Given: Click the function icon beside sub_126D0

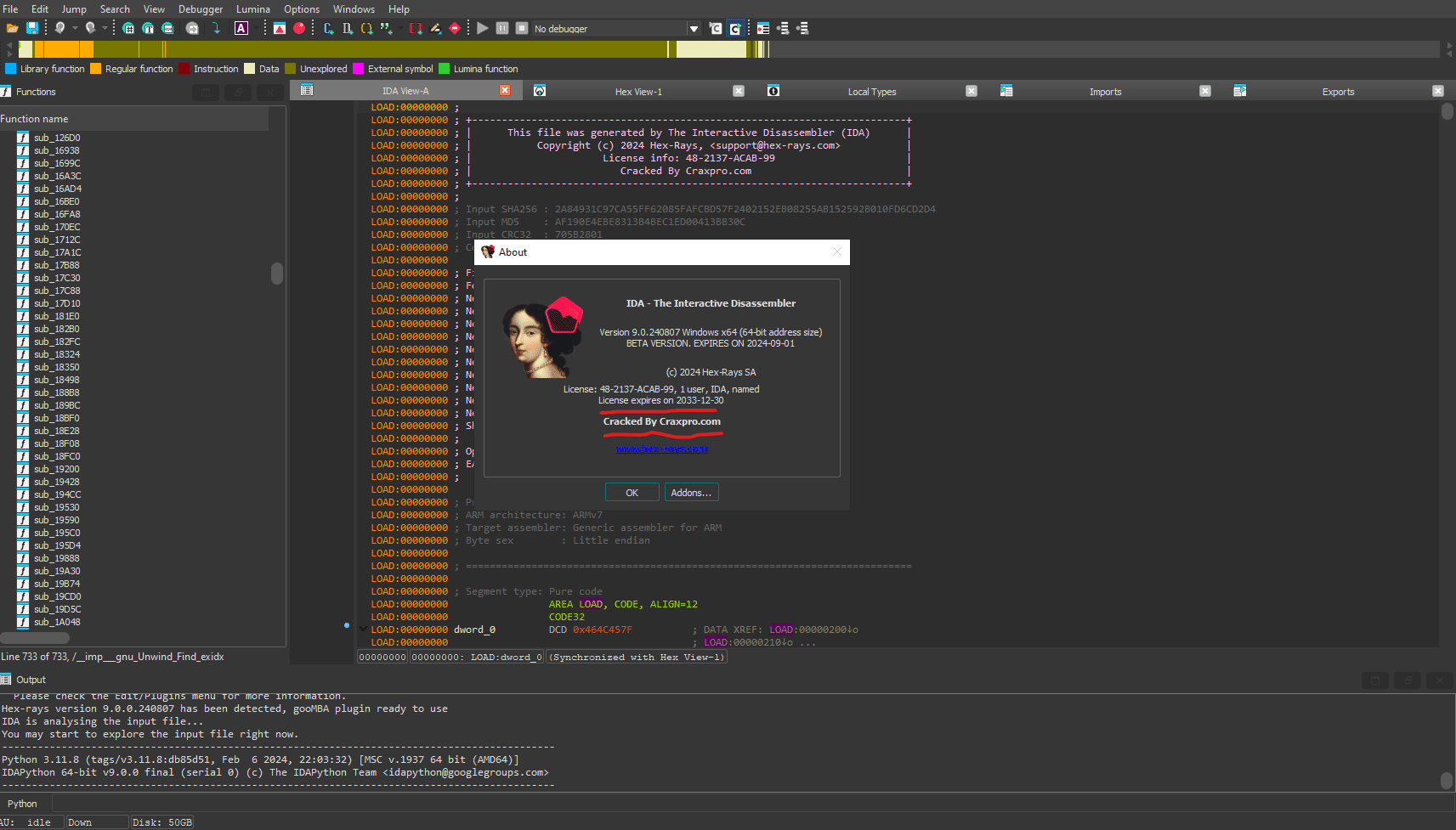Looking at the screenshot, I should 23,138.
